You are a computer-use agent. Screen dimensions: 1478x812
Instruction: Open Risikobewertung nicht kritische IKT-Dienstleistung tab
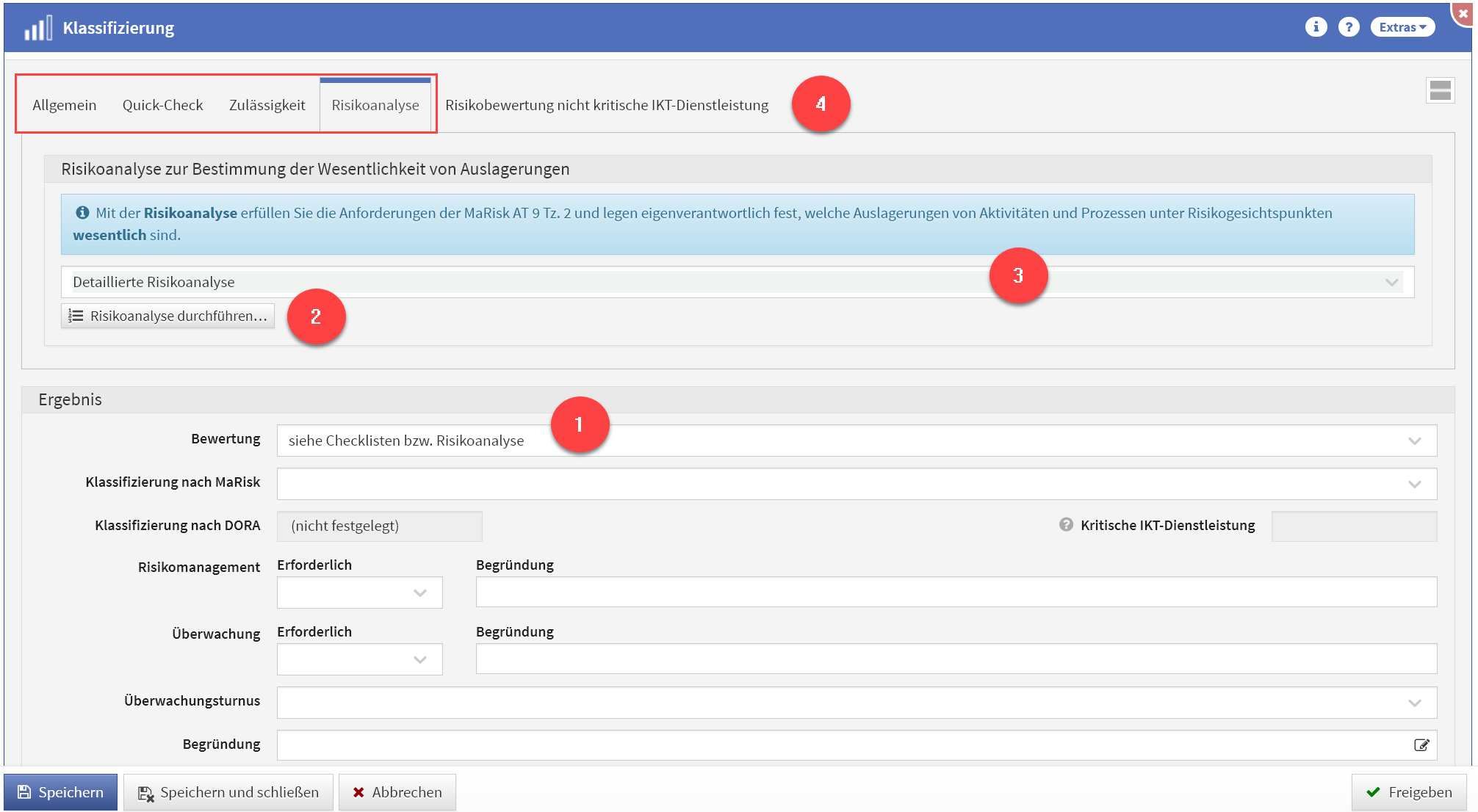tap(607, 105)
